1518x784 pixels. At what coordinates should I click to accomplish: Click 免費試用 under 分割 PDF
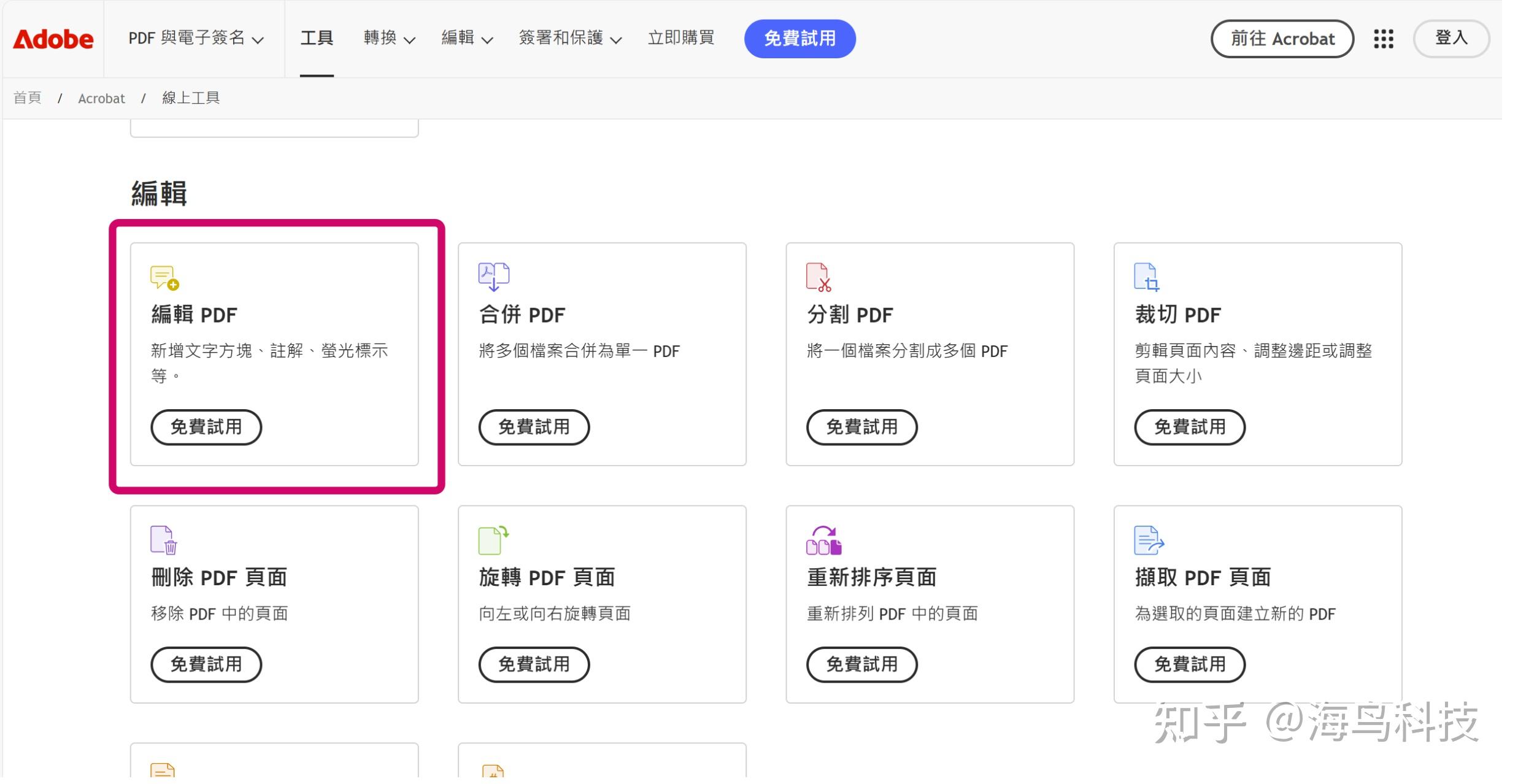862,427
